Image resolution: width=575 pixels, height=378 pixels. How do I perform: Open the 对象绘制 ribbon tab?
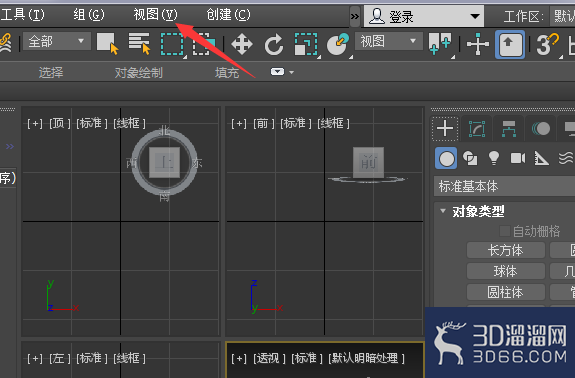pyautogui.click(x=139, y=73)
